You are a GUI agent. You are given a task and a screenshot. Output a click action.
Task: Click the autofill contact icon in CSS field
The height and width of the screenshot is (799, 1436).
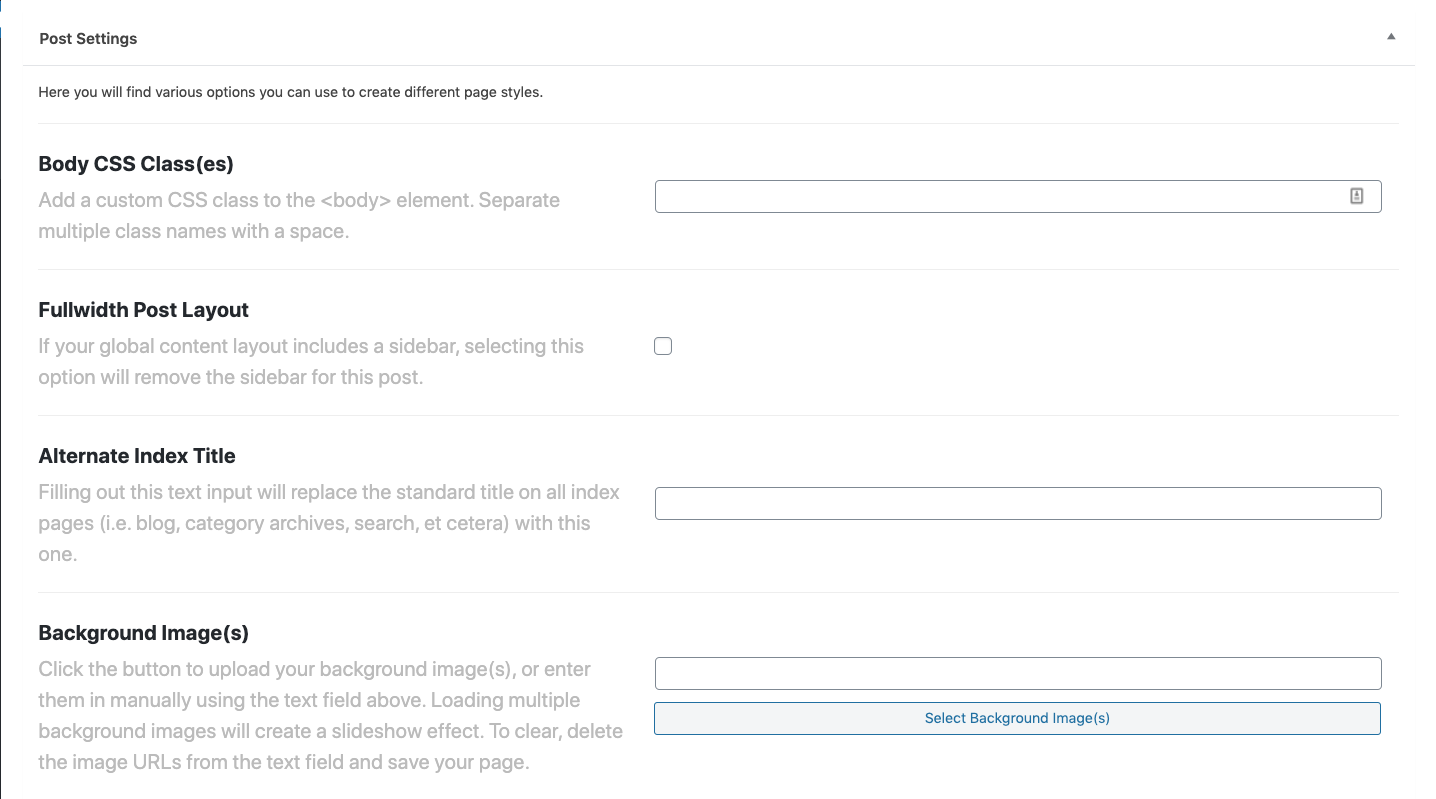click(x=1356, y=197)
